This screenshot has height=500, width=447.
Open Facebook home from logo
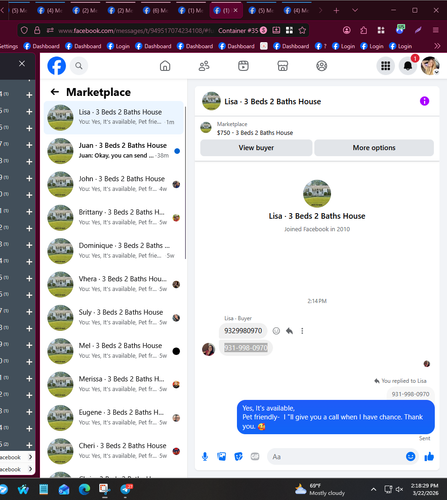click(x=56, y=66)
